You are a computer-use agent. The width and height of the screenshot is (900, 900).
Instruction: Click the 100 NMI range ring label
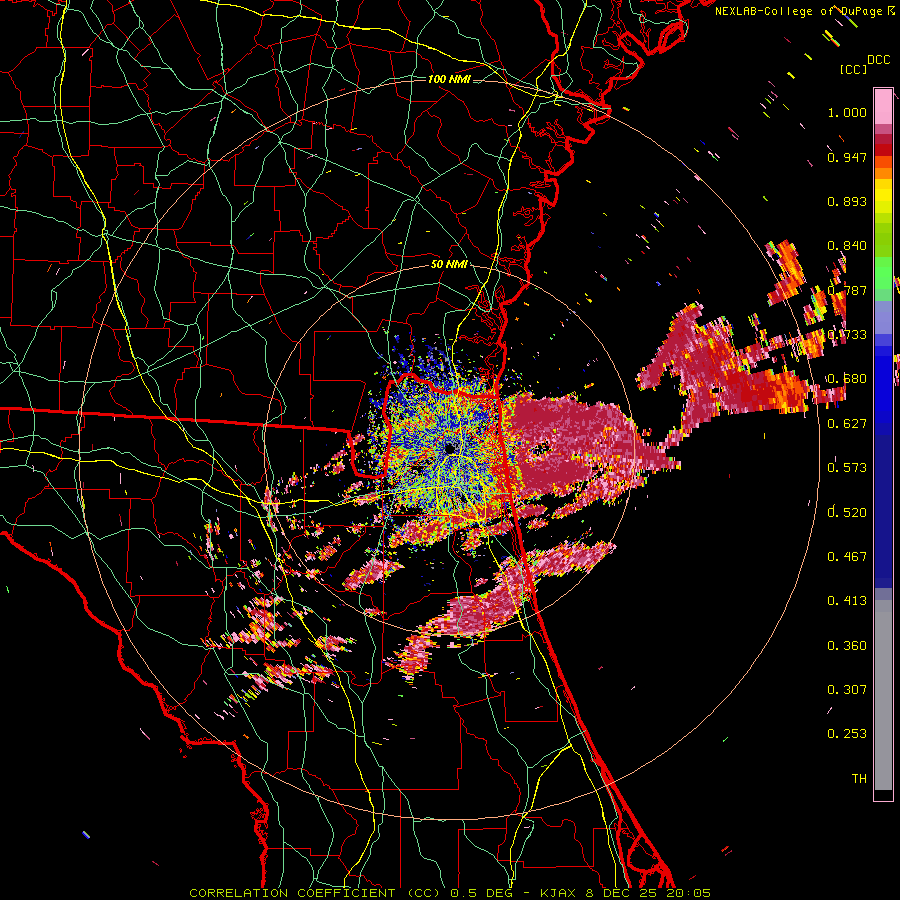[x=449, y=79]
